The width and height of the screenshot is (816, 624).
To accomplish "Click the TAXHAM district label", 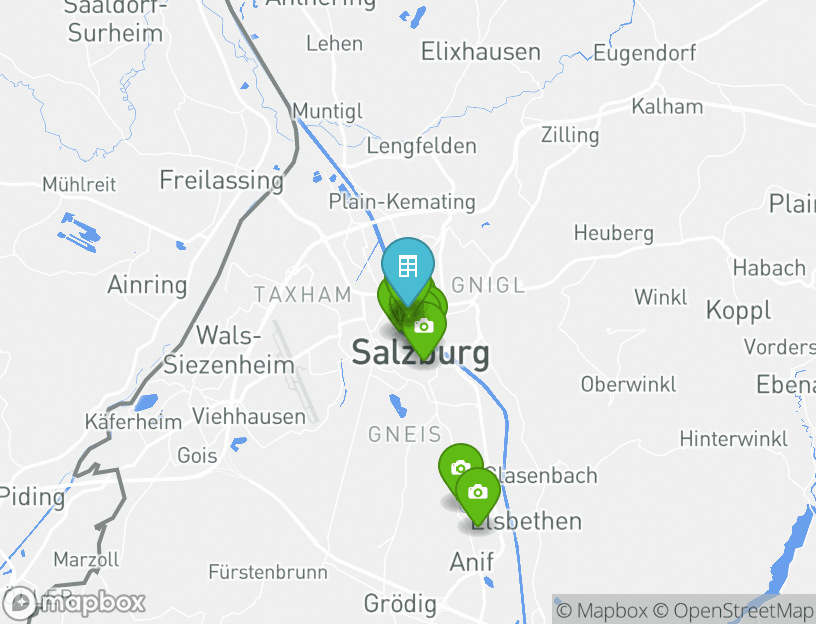I will pyautogui.click(x=303, y=295).
